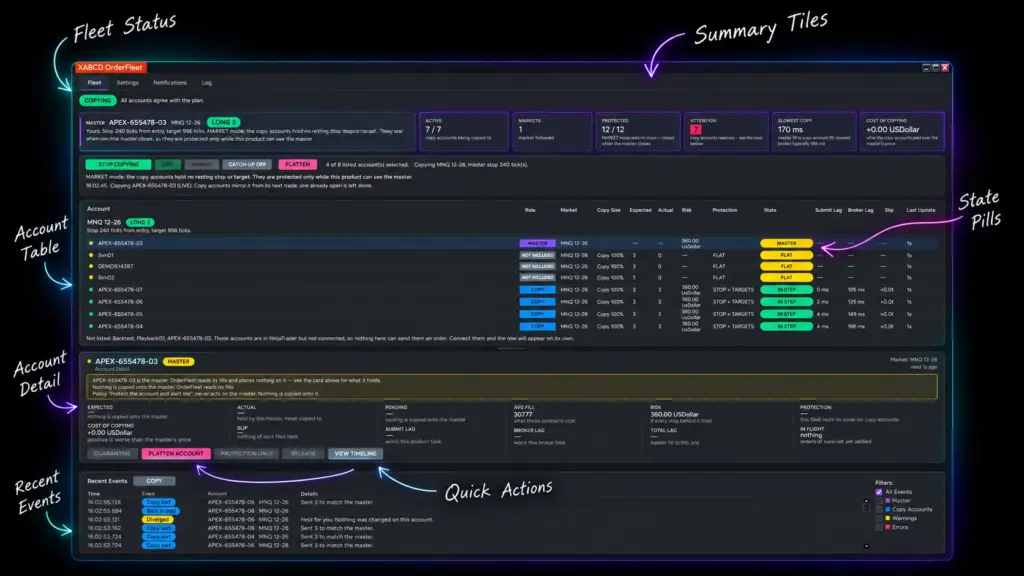Image resolution: width=1024 pixels, height=576 pixels.
Task: Click the RELEASE button
Action: point(303,453)
